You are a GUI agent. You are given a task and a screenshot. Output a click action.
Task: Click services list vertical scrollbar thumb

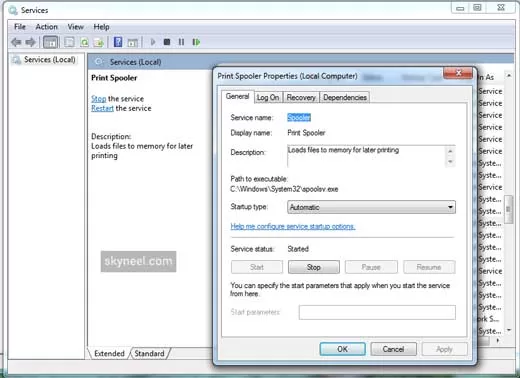click(508, 209)
